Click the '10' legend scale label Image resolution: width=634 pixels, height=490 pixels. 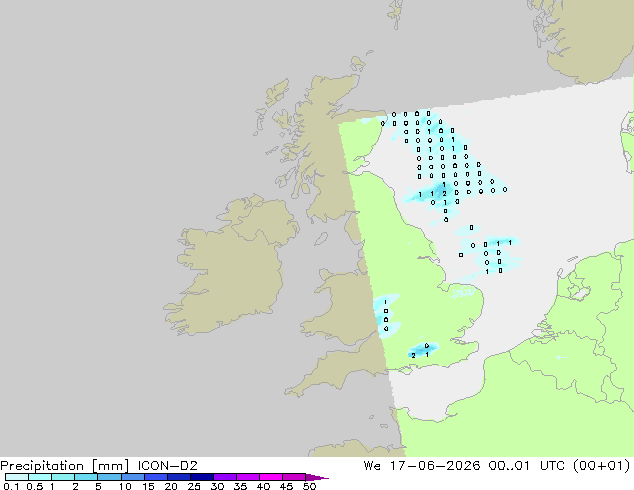(x=125, y=486)
